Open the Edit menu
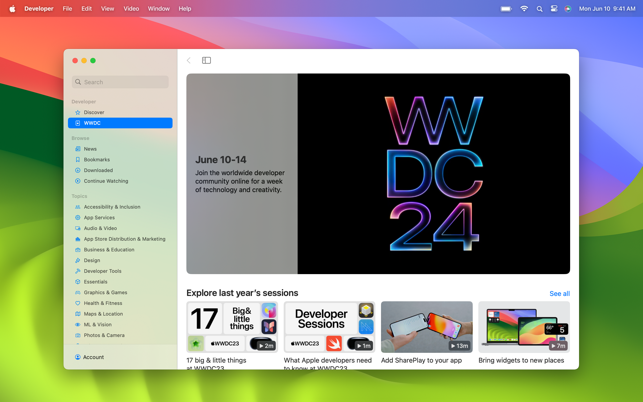Viewport: 643px width, 402px height. pyautogui.click(x=87, y=9)
